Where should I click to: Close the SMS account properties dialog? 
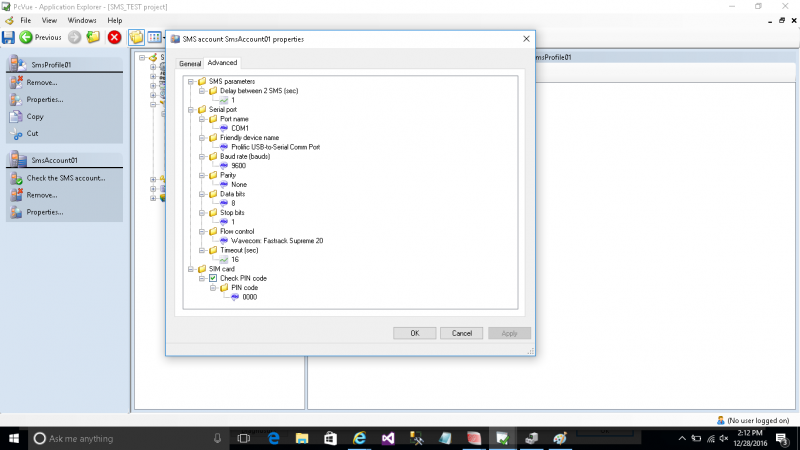coord(526,39)
